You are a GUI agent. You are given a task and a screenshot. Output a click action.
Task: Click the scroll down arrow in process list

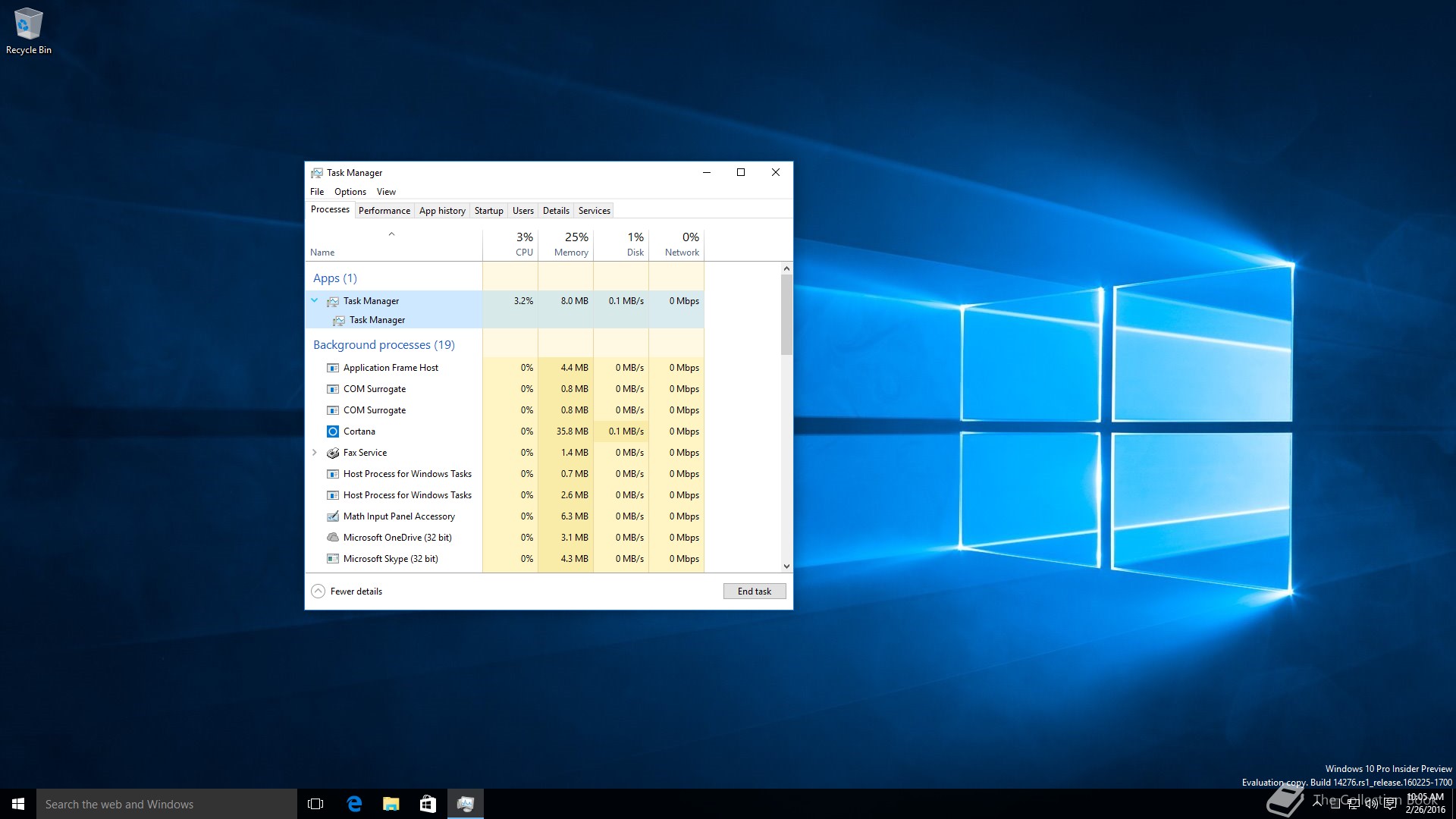786,566
